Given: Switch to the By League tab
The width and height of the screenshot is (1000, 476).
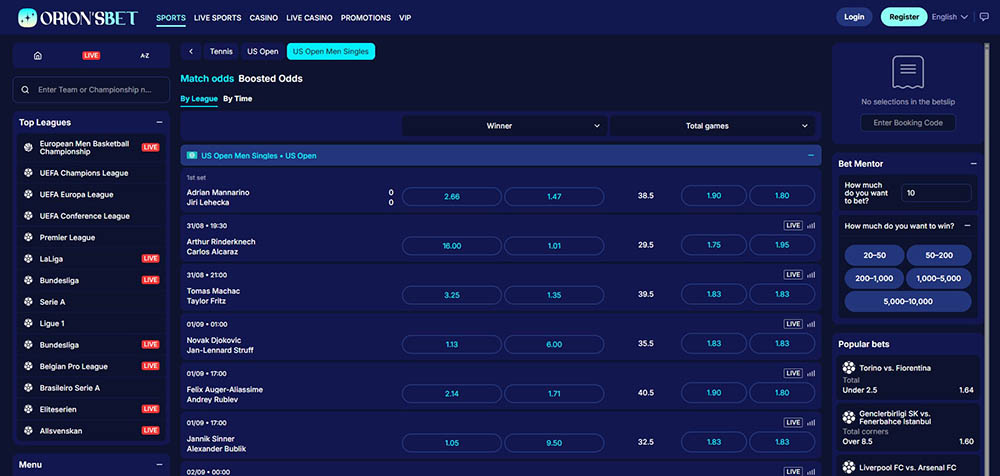Looking at the screenshot, I should pyautogui.click(x=199, y=99).
